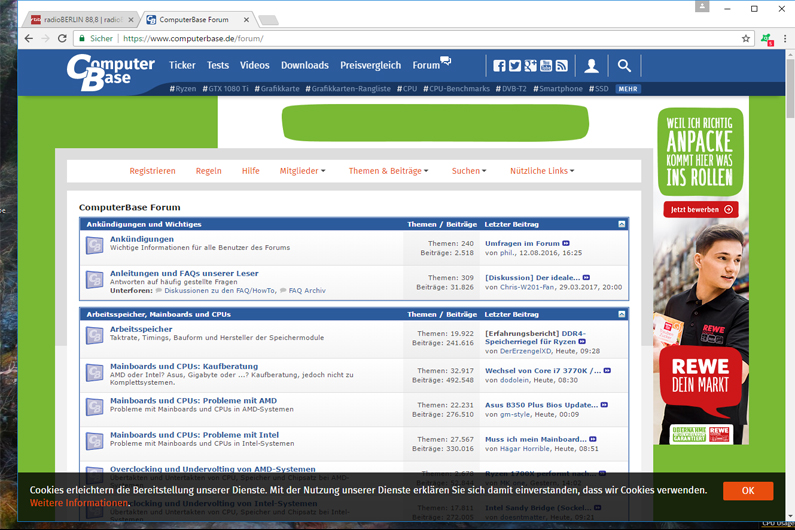The height and width of the screenshot is (530, 795).
Task: Open site search magnifier icon
Action: [x=624, y=65]
